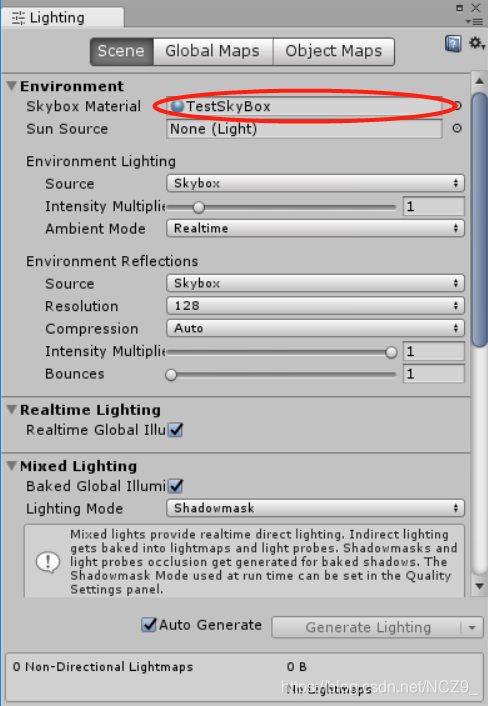Click the reflections Intensity Multiplier value field

coord(433,351)
